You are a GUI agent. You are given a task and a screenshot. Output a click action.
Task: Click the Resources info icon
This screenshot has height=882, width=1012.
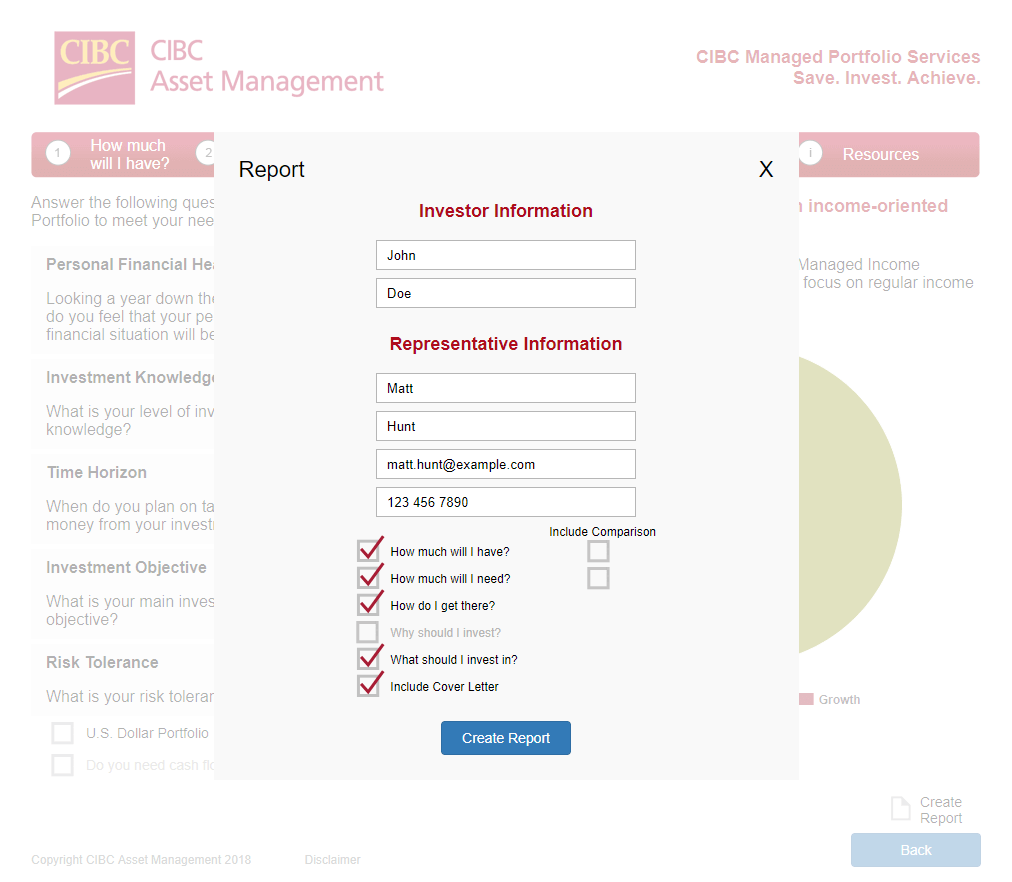tap(811, 154)
